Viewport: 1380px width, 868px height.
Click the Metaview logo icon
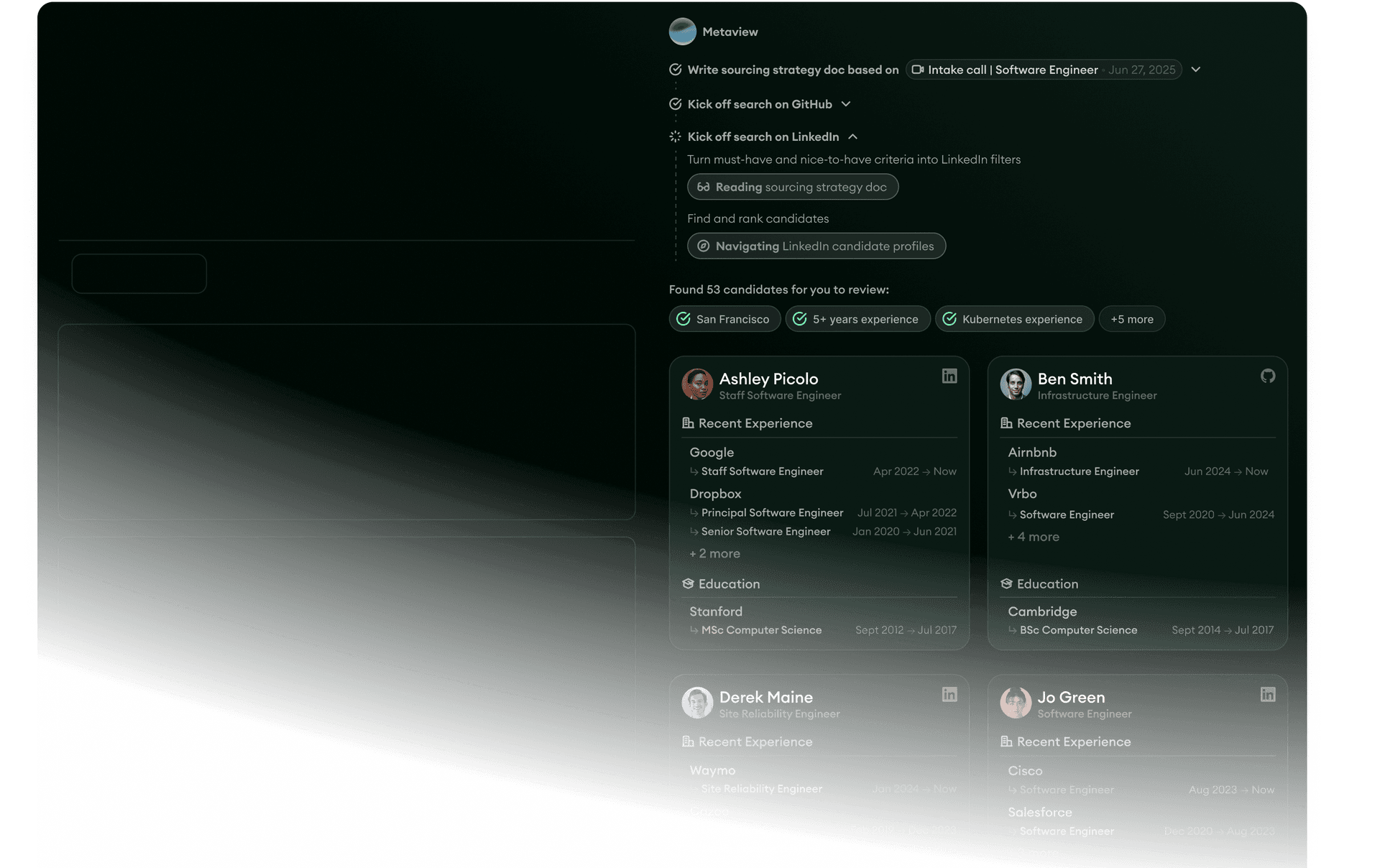[x=682, y=31]
